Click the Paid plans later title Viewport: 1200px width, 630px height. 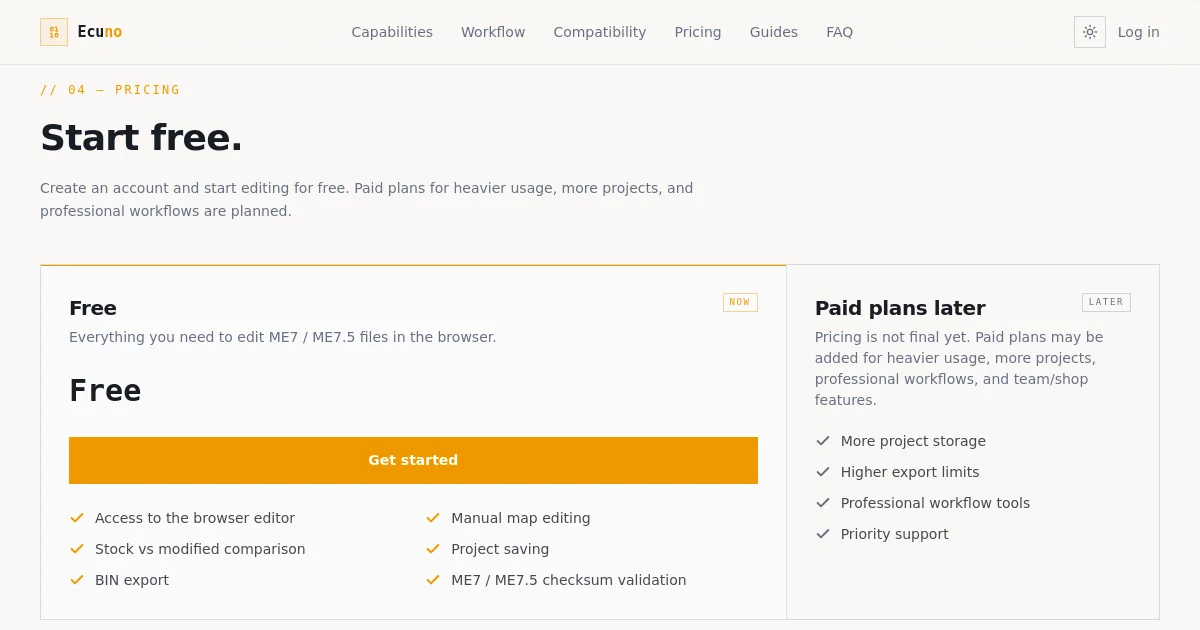tap(900, 308)
